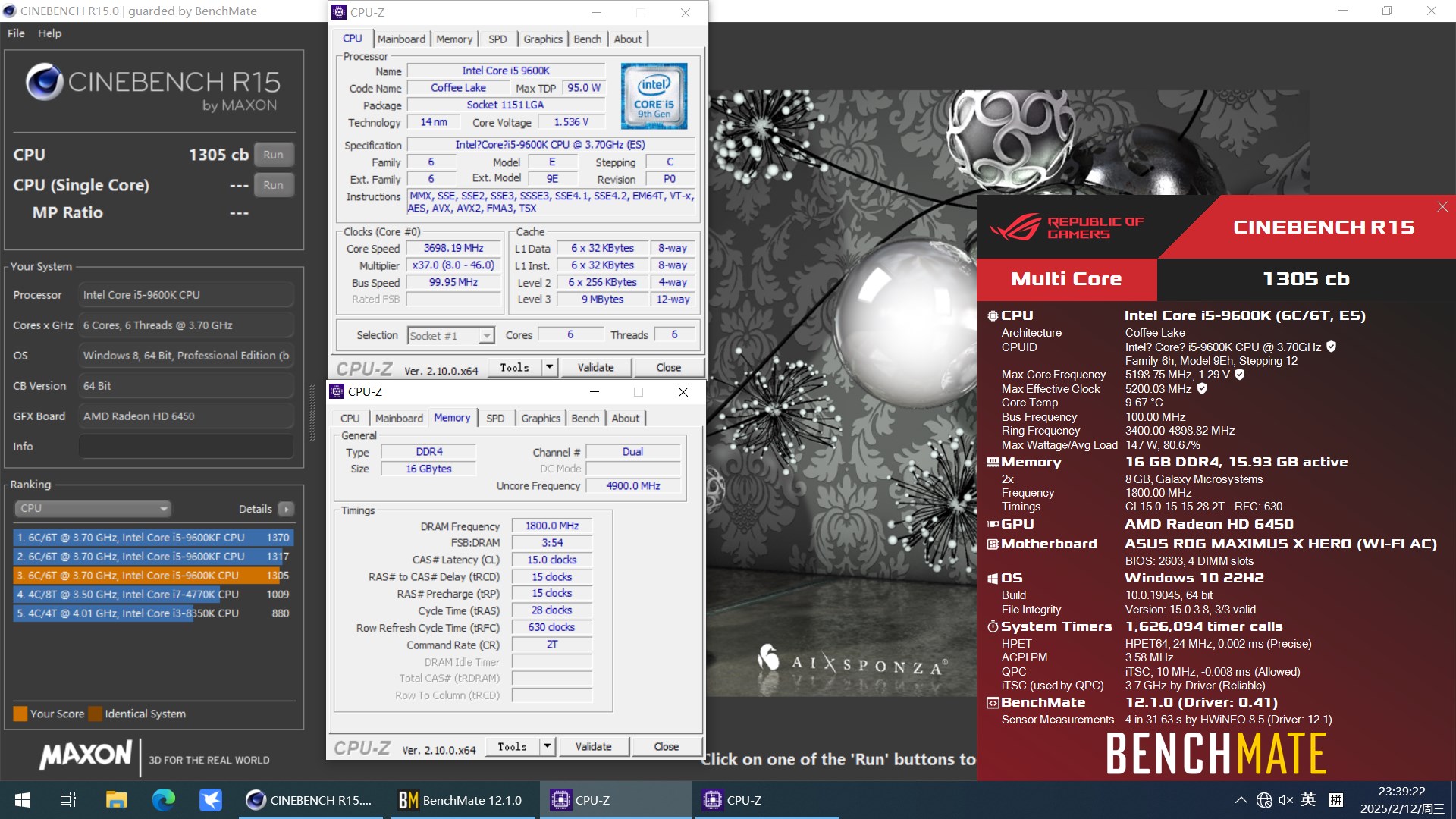Click the verified checkmark beside Max Effective Clock
The height and width of the screenshot is (819, 1456).
pos(1202,388)
